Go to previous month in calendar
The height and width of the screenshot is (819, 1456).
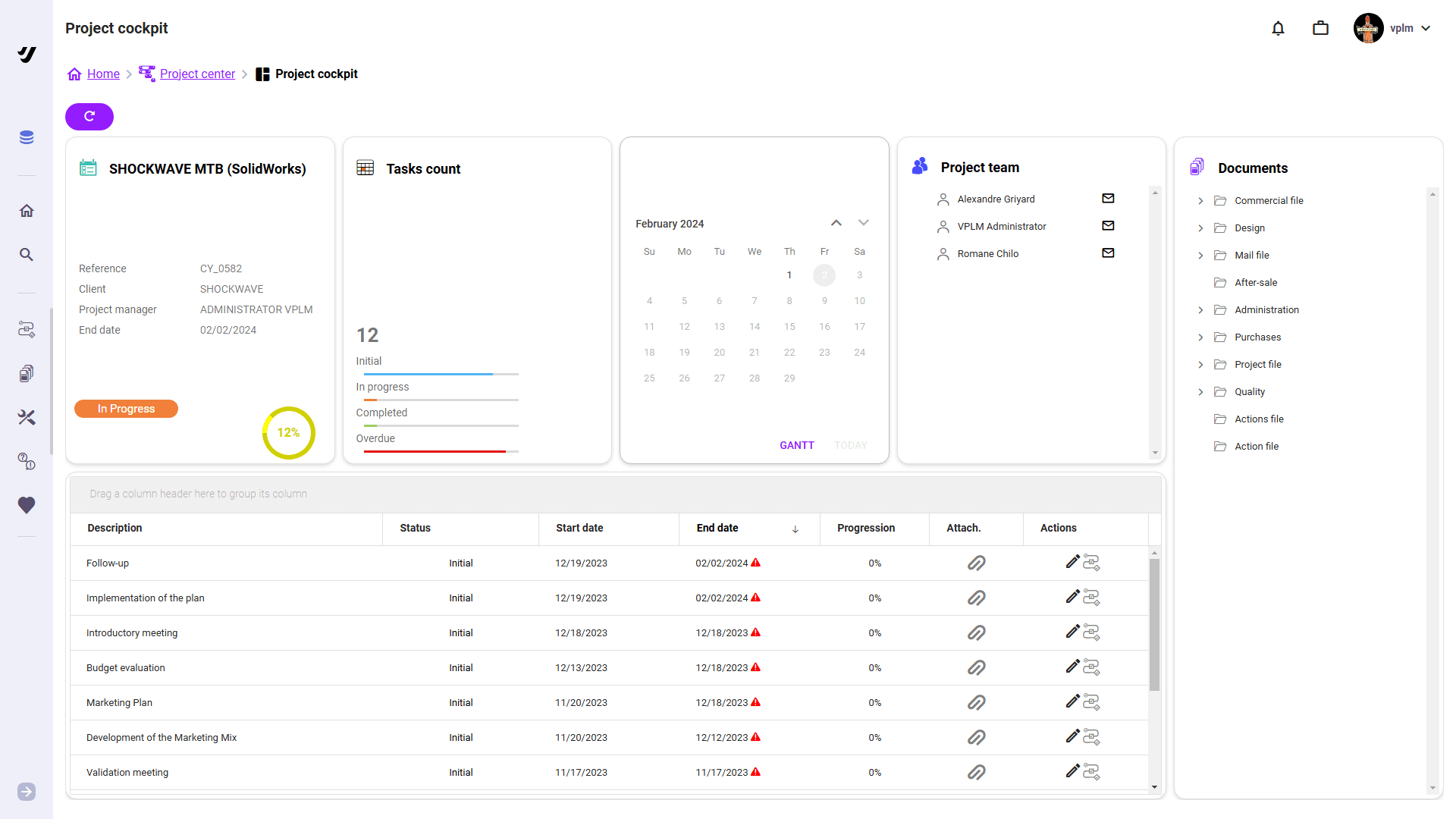tap(836, 223)
